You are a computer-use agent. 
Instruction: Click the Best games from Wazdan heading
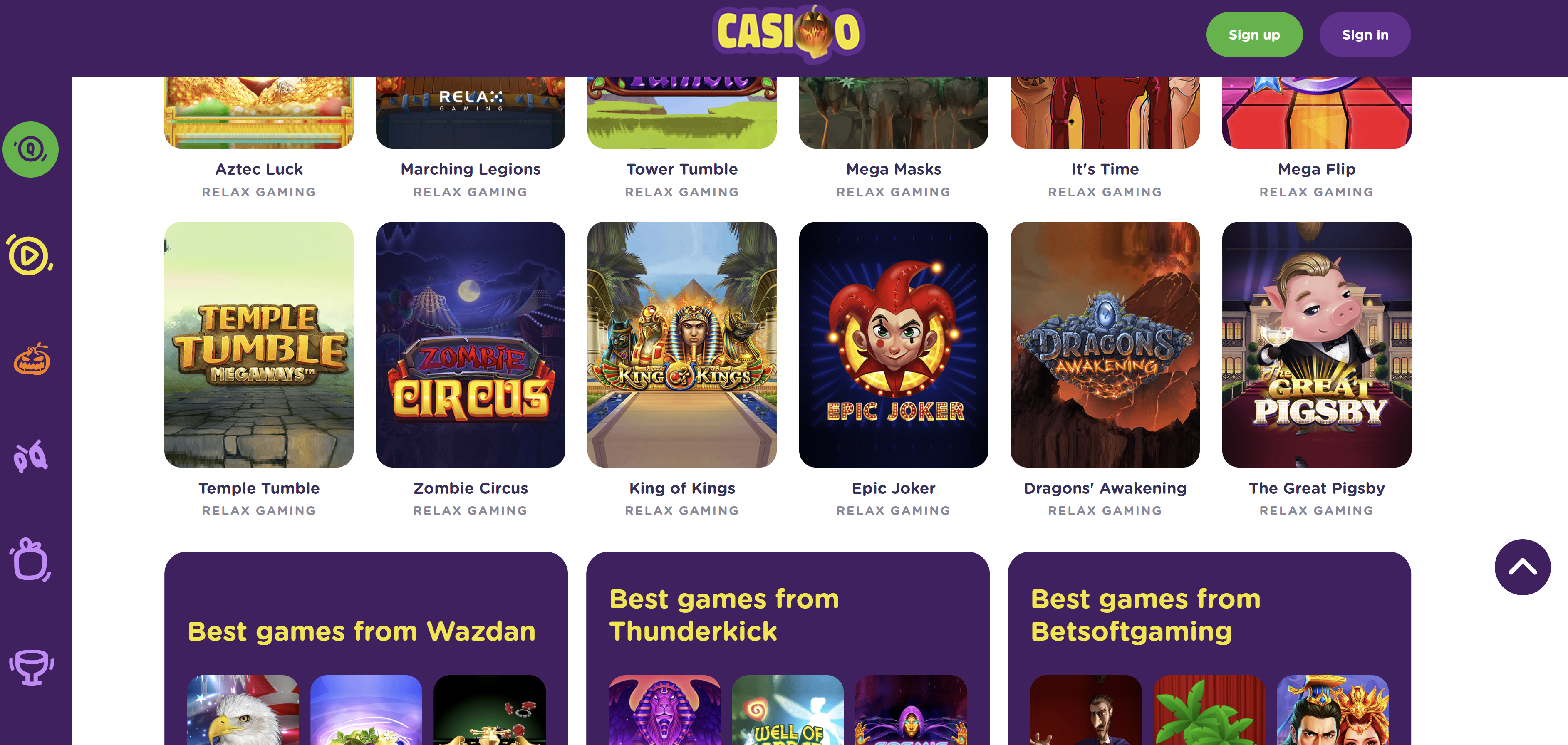362,631
